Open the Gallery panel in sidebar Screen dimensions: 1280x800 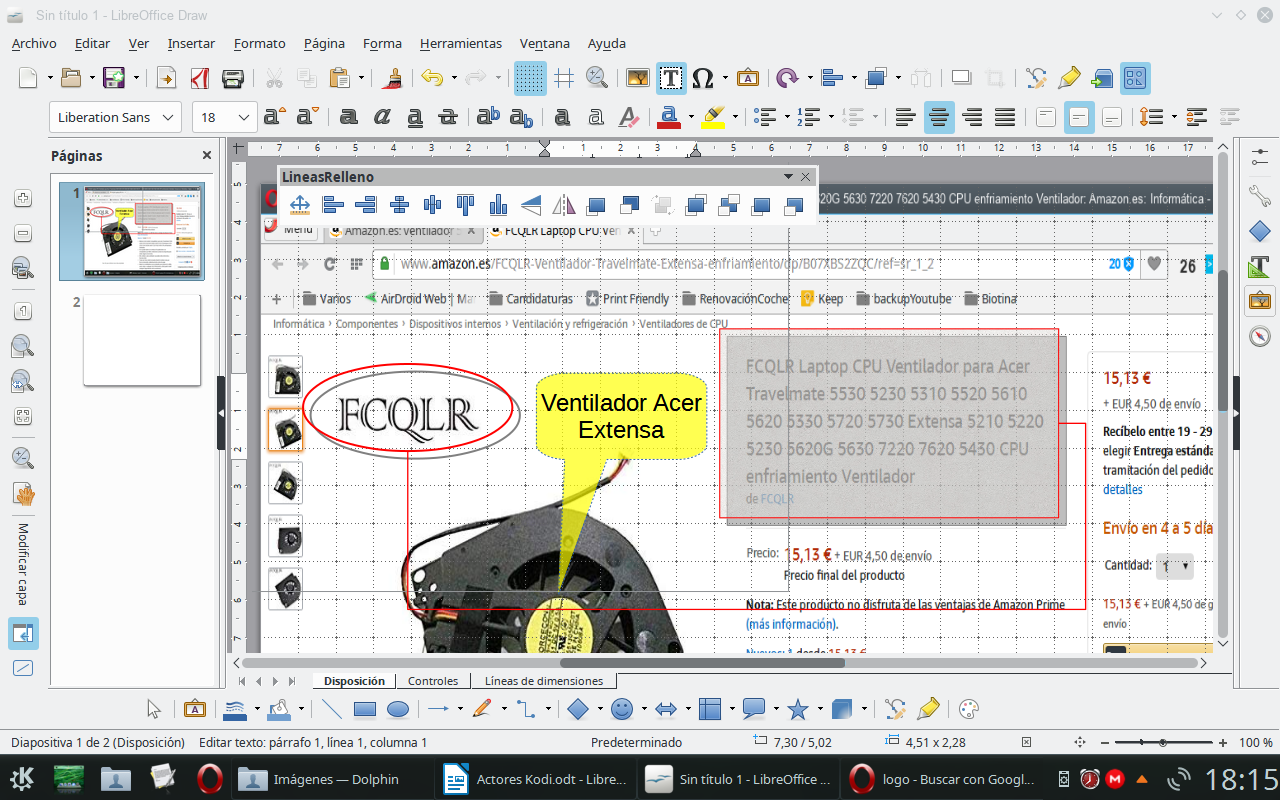pos(1260,300)
